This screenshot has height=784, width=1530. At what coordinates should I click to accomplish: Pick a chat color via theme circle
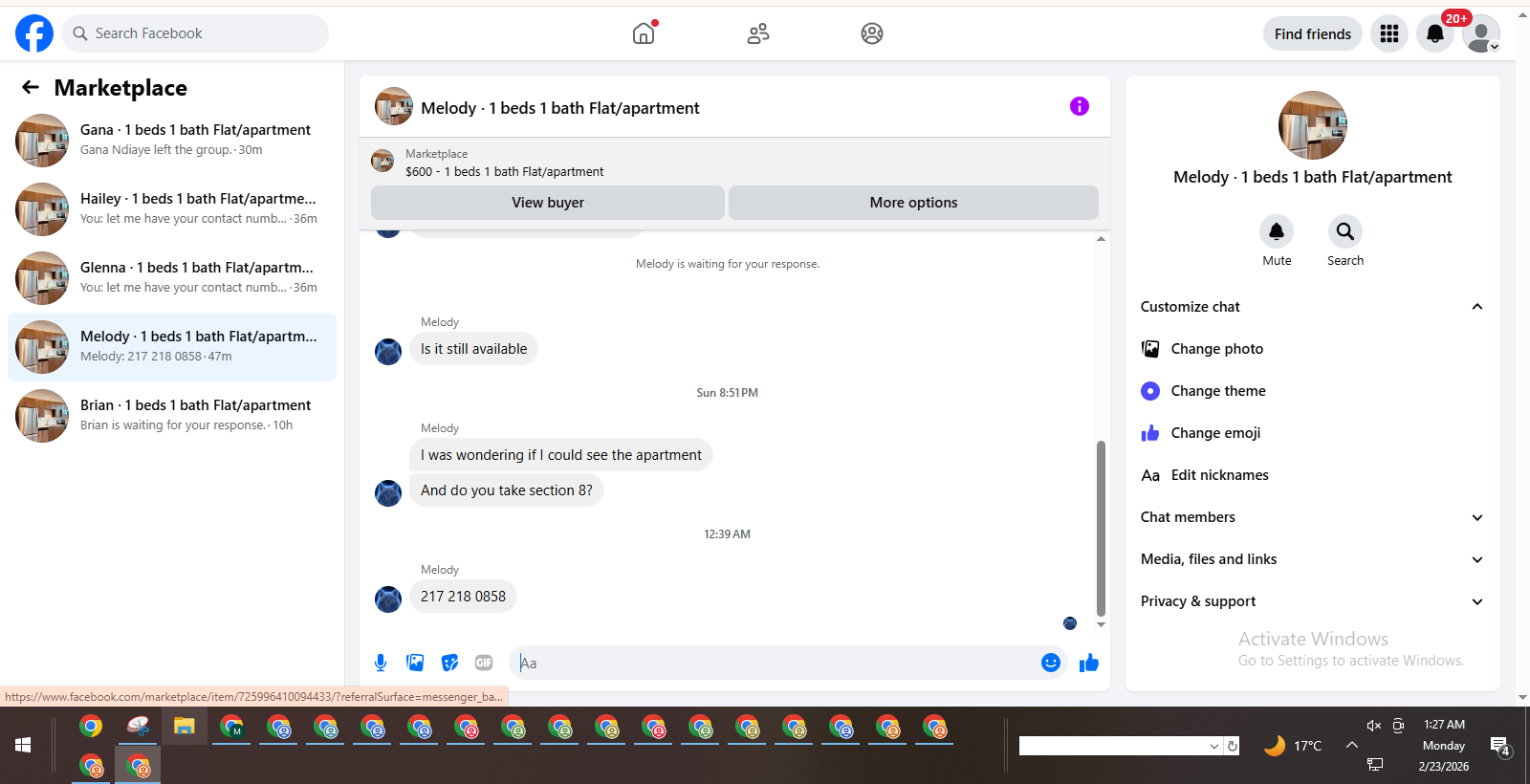coord(1150,391)
